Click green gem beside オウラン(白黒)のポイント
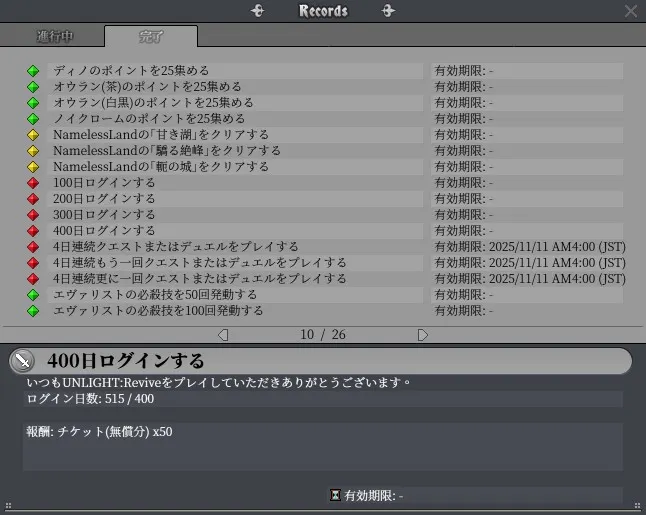The width and height of the screenshot is (646, 515). [x=33, y=103]
